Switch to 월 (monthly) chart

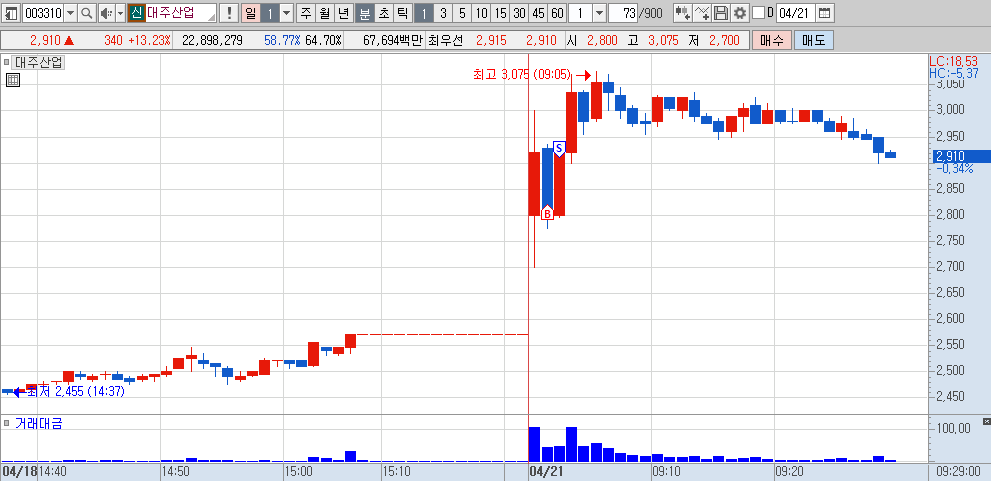324,13
